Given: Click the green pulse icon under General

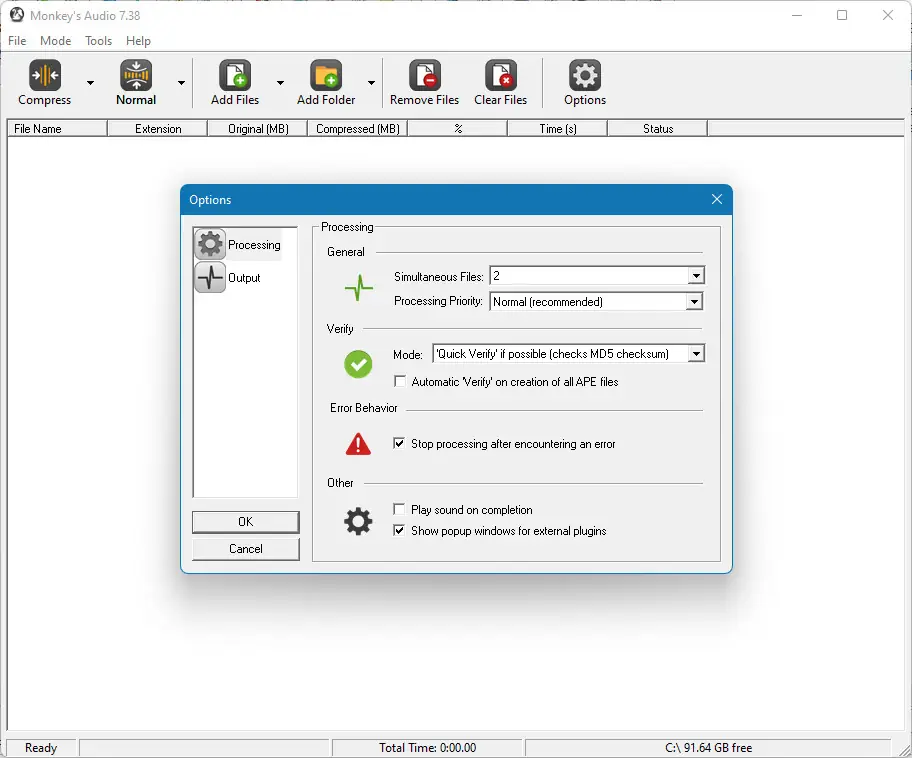Looking at the screenshot, I should coord(359,288).
